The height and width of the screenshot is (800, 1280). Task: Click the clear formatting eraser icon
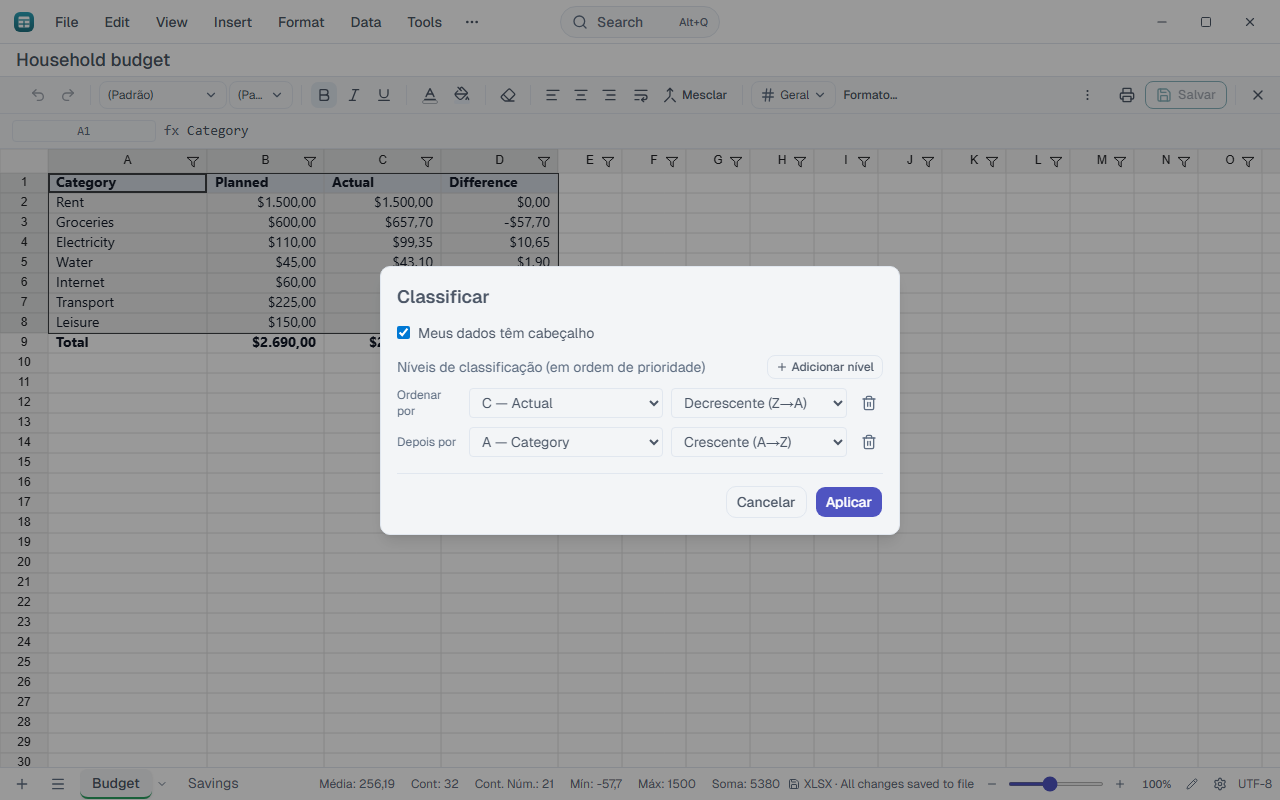coord(508,95)
